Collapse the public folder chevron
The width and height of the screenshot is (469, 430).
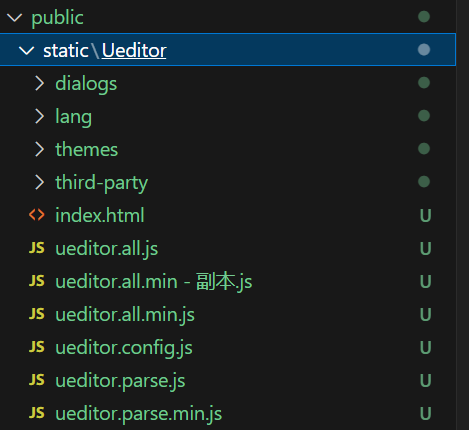click(15, 17)
